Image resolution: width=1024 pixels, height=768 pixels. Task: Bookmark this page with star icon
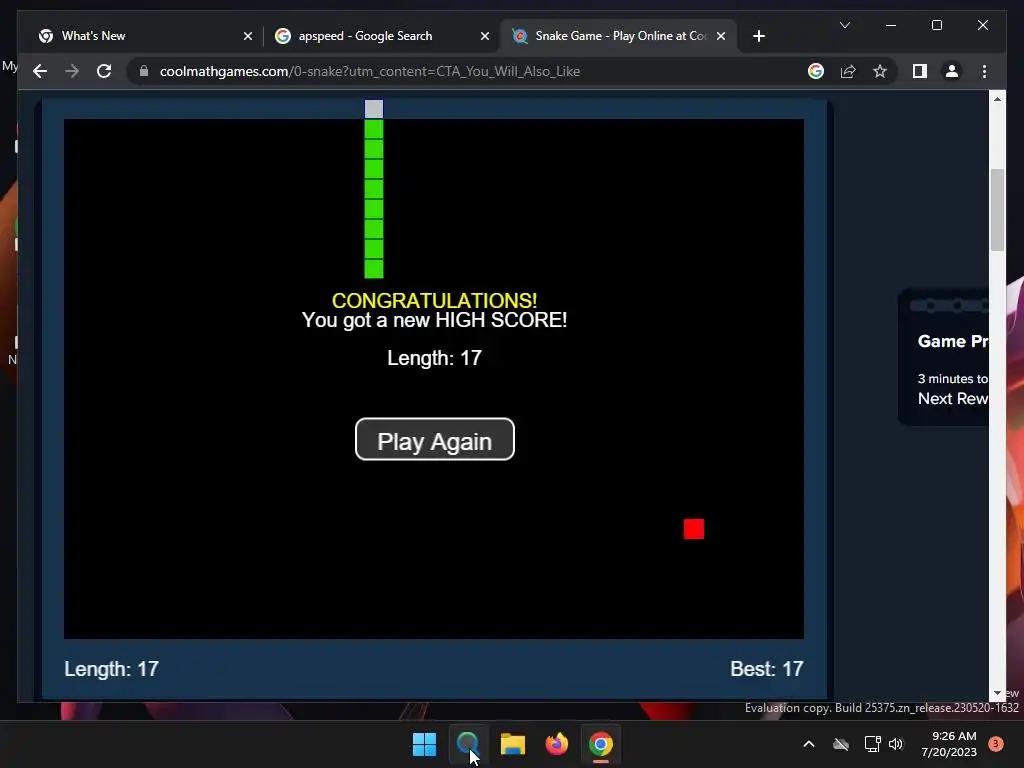coord(880,71)
